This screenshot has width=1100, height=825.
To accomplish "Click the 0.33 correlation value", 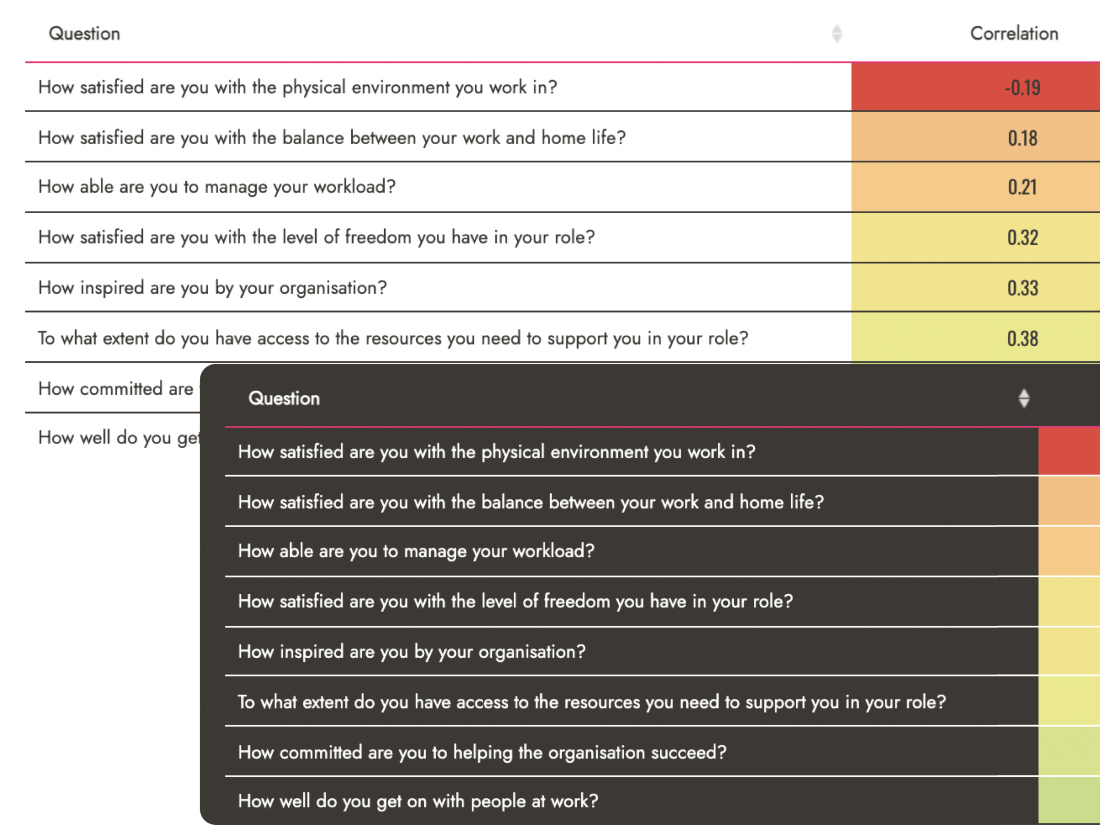I will (1022, 288).
